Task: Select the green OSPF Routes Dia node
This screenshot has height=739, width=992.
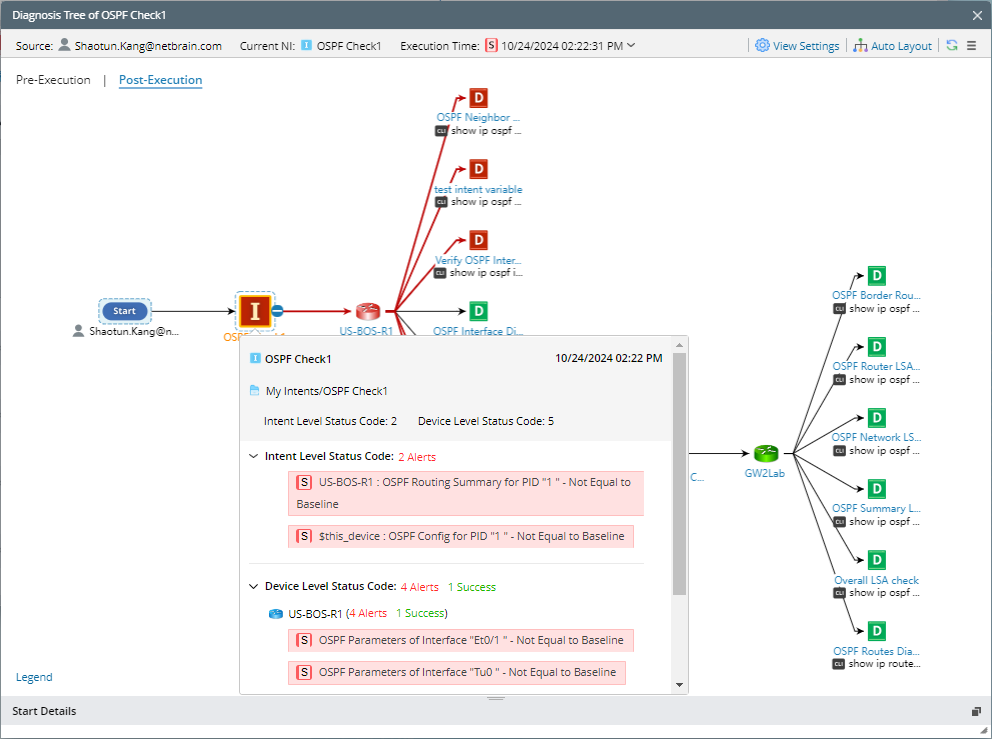Action: 876,630
